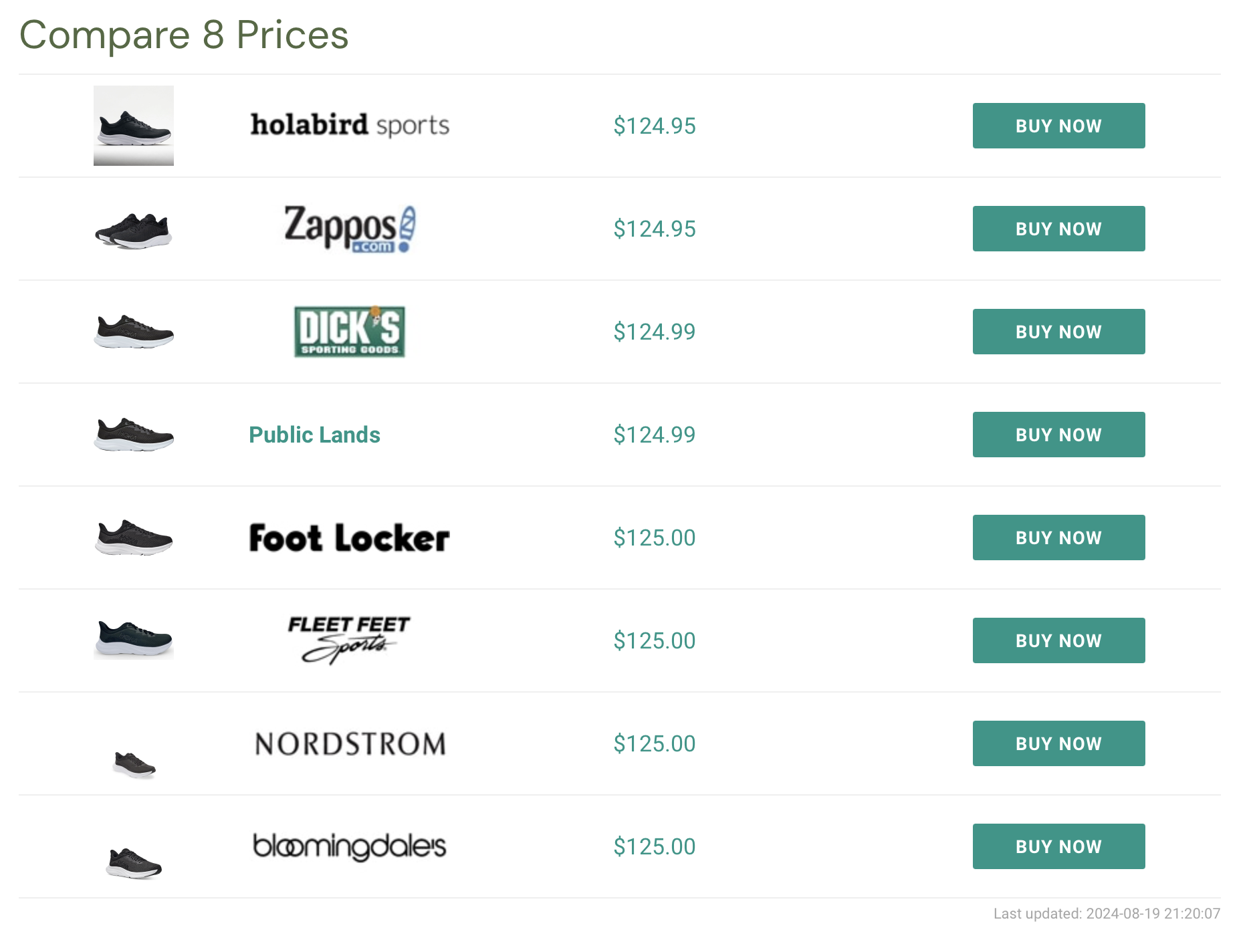This screenshot has width=1249, height=952.
Task: Buy now from Bloomingdale's
Action: [x=1058, y=846]
